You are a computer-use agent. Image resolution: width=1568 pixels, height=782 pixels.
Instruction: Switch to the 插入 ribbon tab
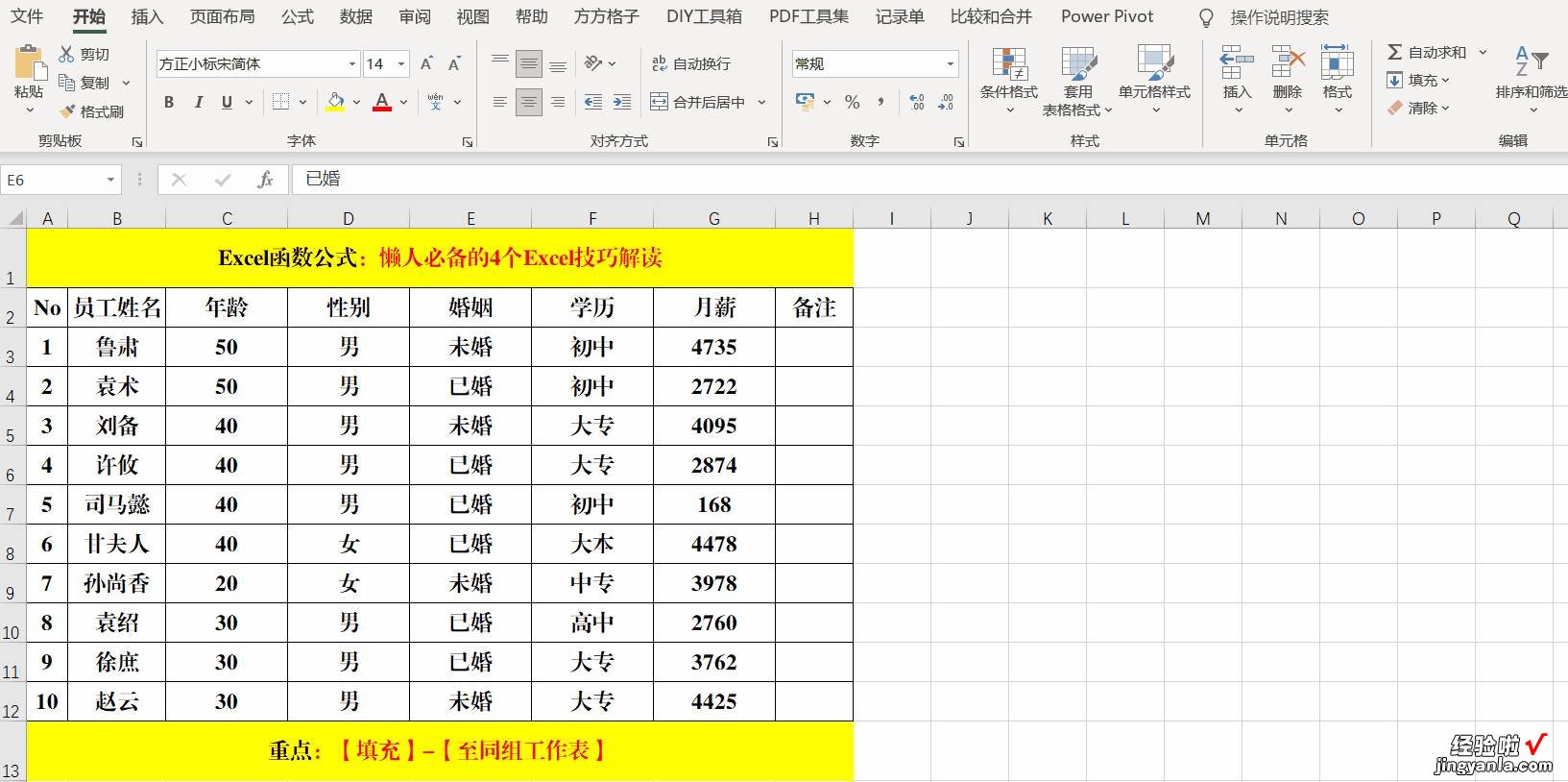click(x=147, y=16)
